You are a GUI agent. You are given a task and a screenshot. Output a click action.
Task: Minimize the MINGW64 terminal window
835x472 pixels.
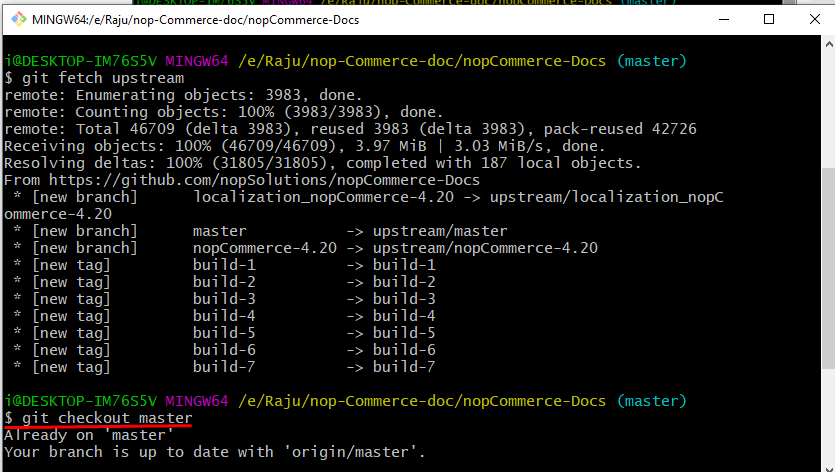tap(724, 20)
